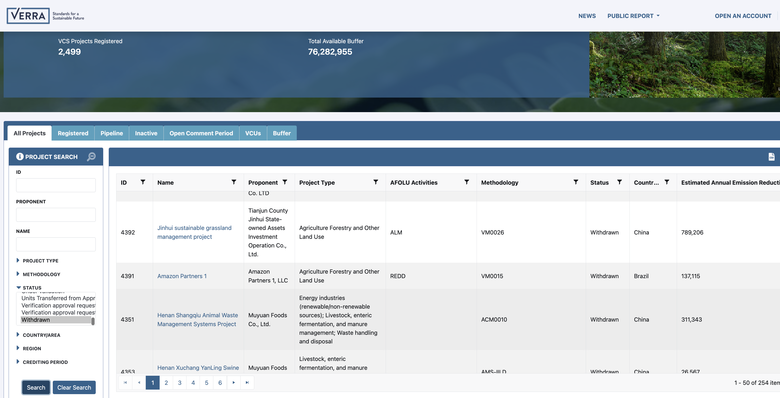The image size is (780, 398).
Task: Go to results page 1
Action: pos(153,383)
